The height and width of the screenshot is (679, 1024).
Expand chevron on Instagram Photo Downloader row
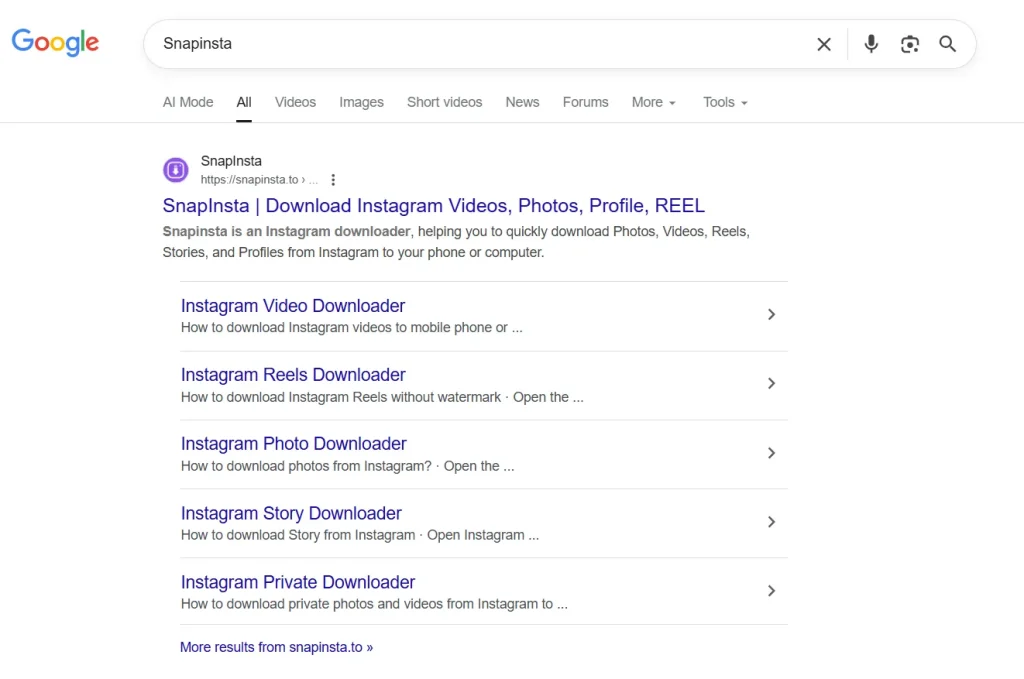click(x=771, y=453)
